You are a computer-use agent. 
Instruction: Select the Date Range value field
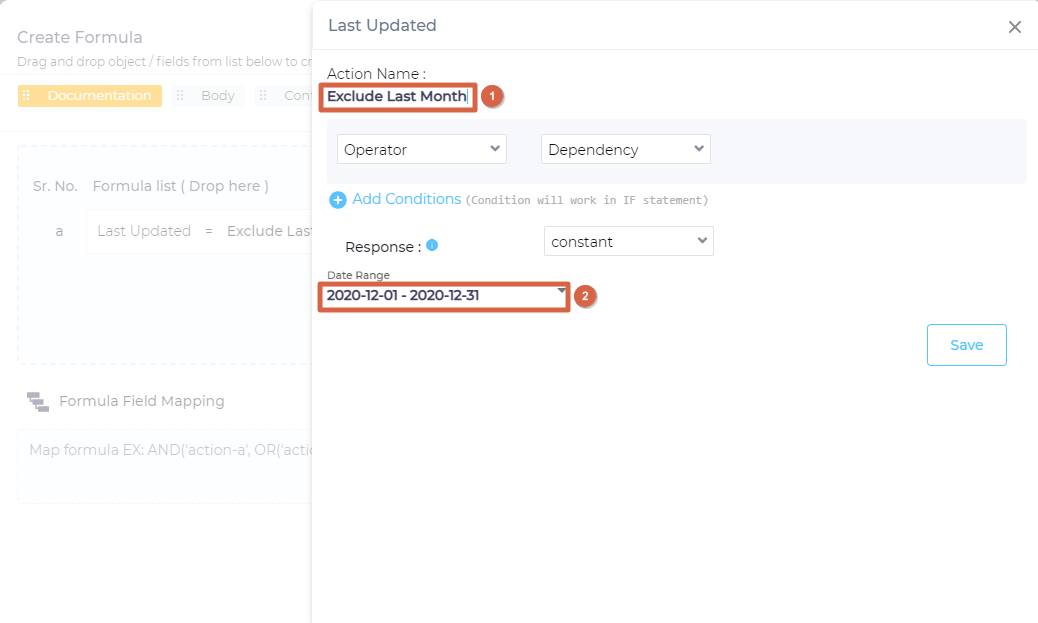440,296
